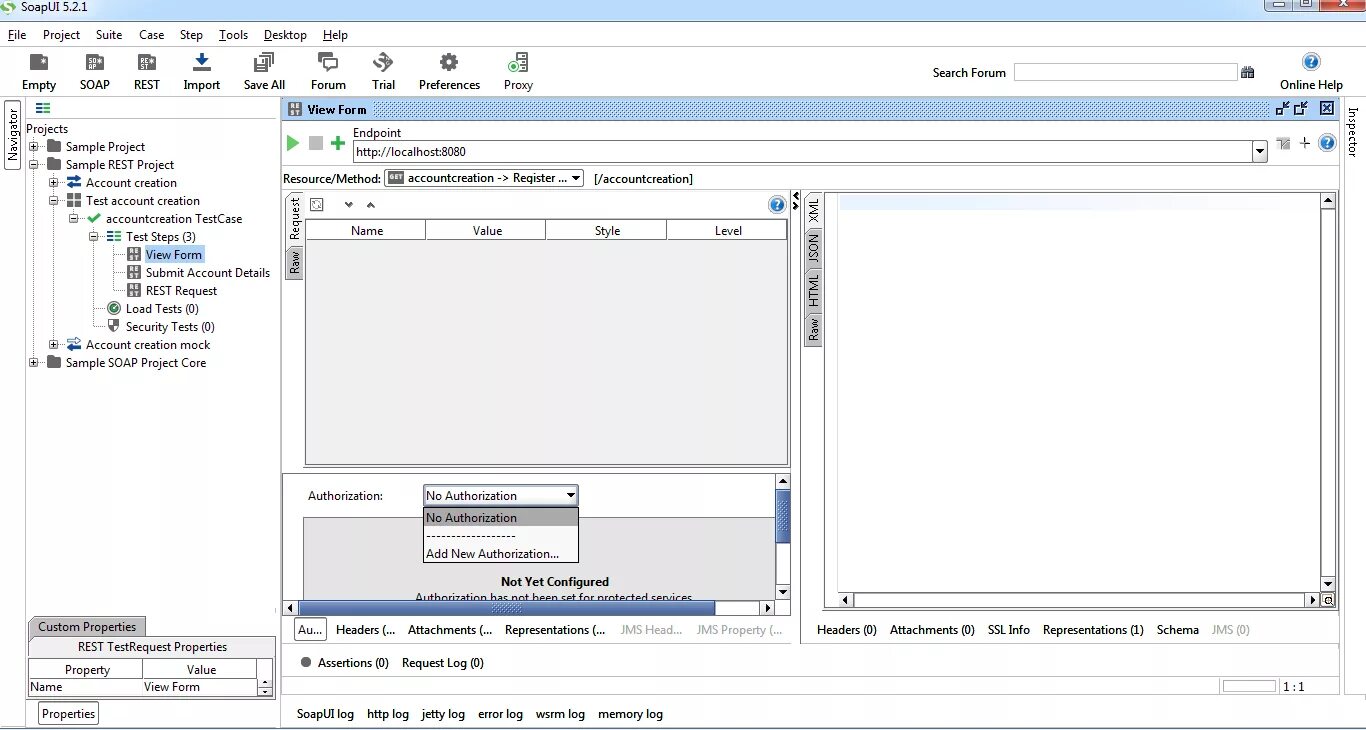Open Representations (1) response tab
The image size is (1366, 730).
coord(1093,630)
